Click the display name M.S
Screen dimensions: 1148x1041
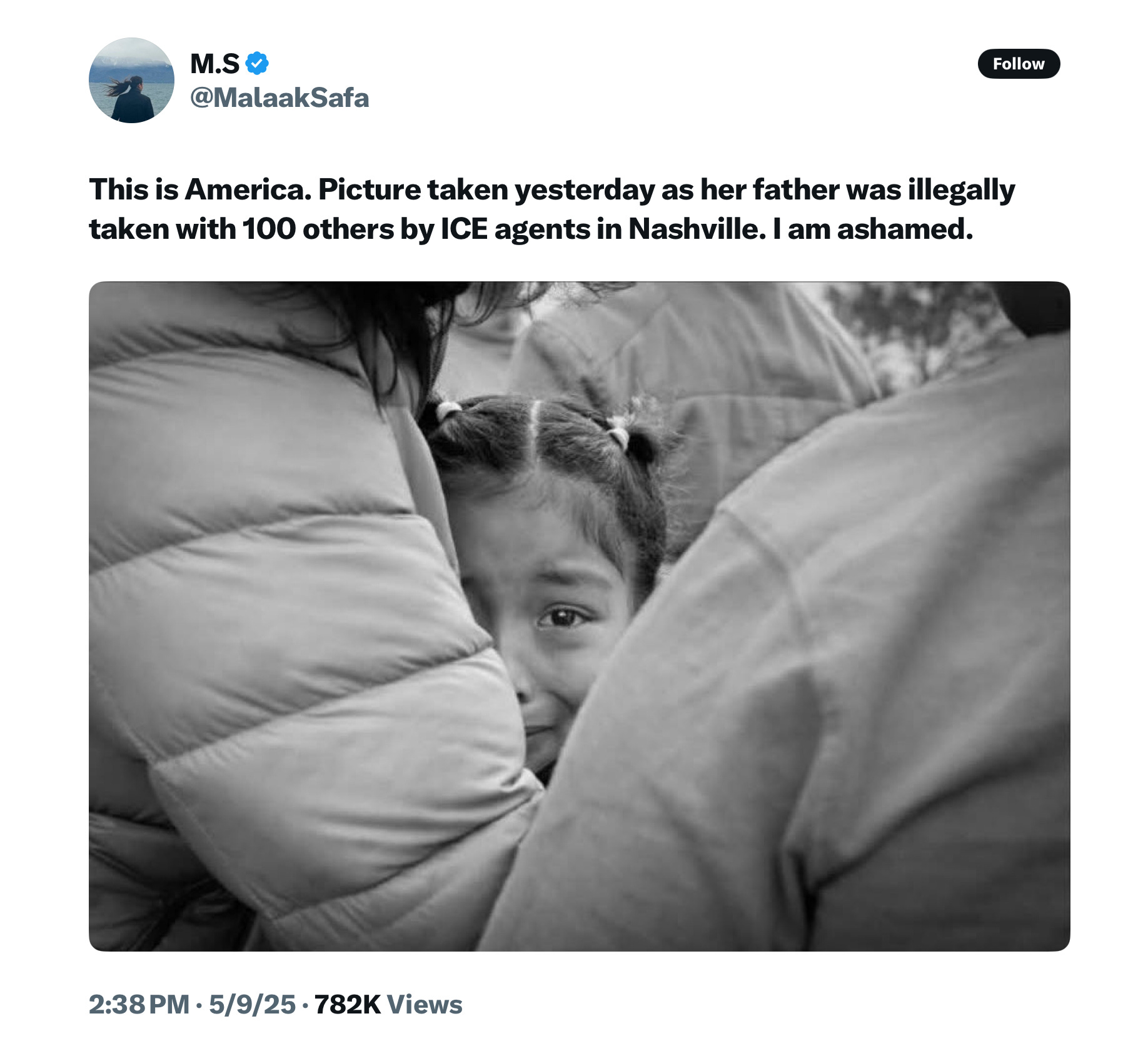pos(214,63)
